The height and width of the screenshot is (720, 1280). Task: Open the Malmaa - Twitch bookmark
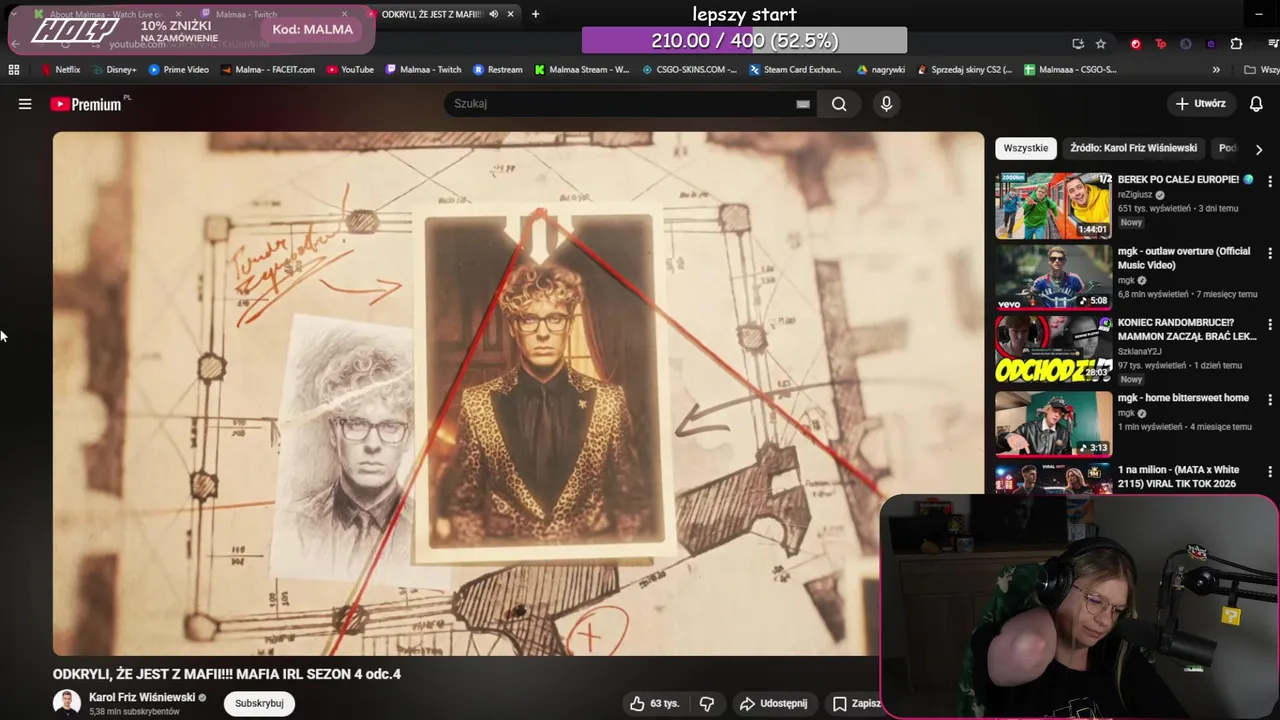point(423,70)
